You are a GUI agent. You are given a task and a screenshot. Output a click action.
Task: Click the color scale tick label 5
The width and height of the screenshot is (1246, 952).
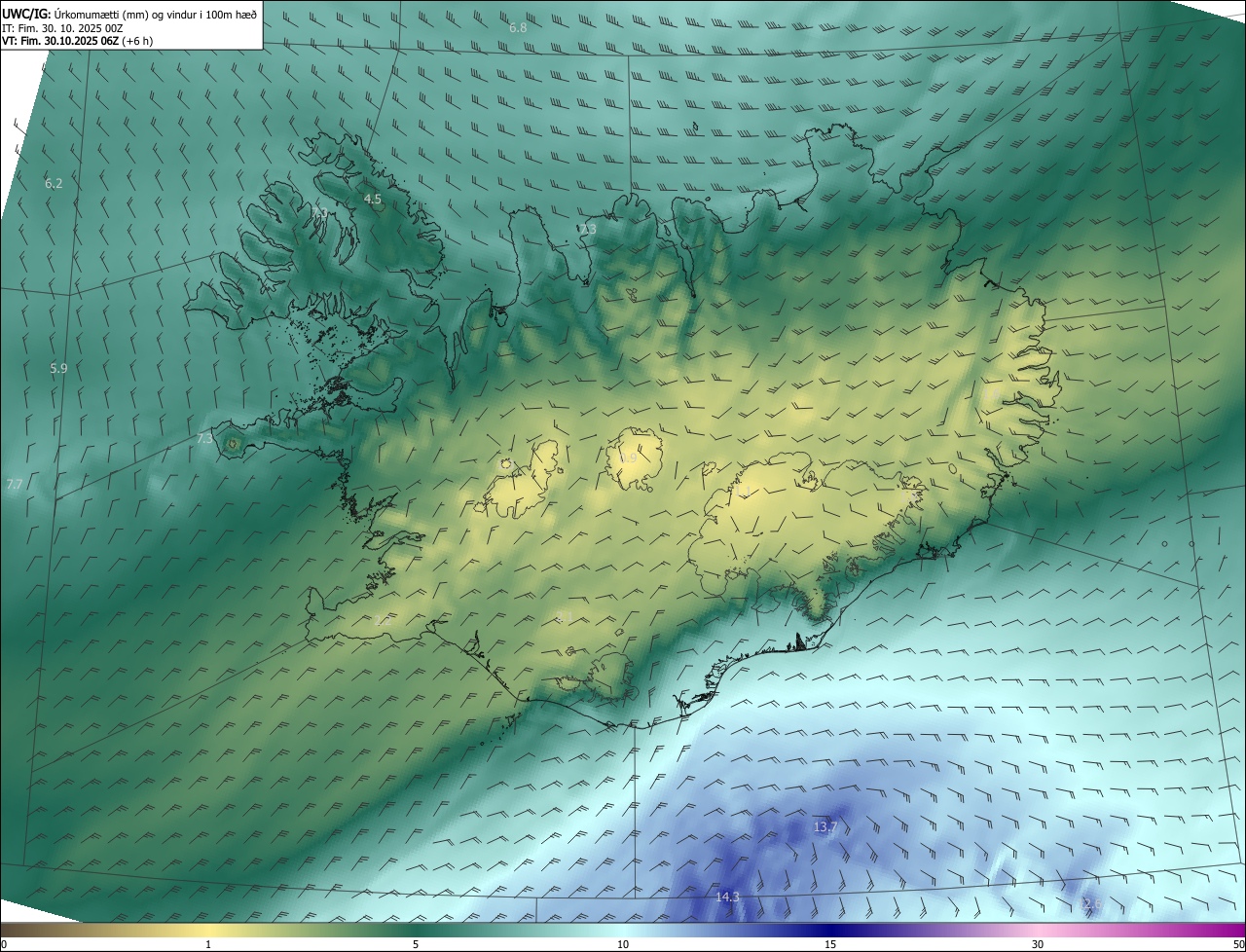point(416,944)
